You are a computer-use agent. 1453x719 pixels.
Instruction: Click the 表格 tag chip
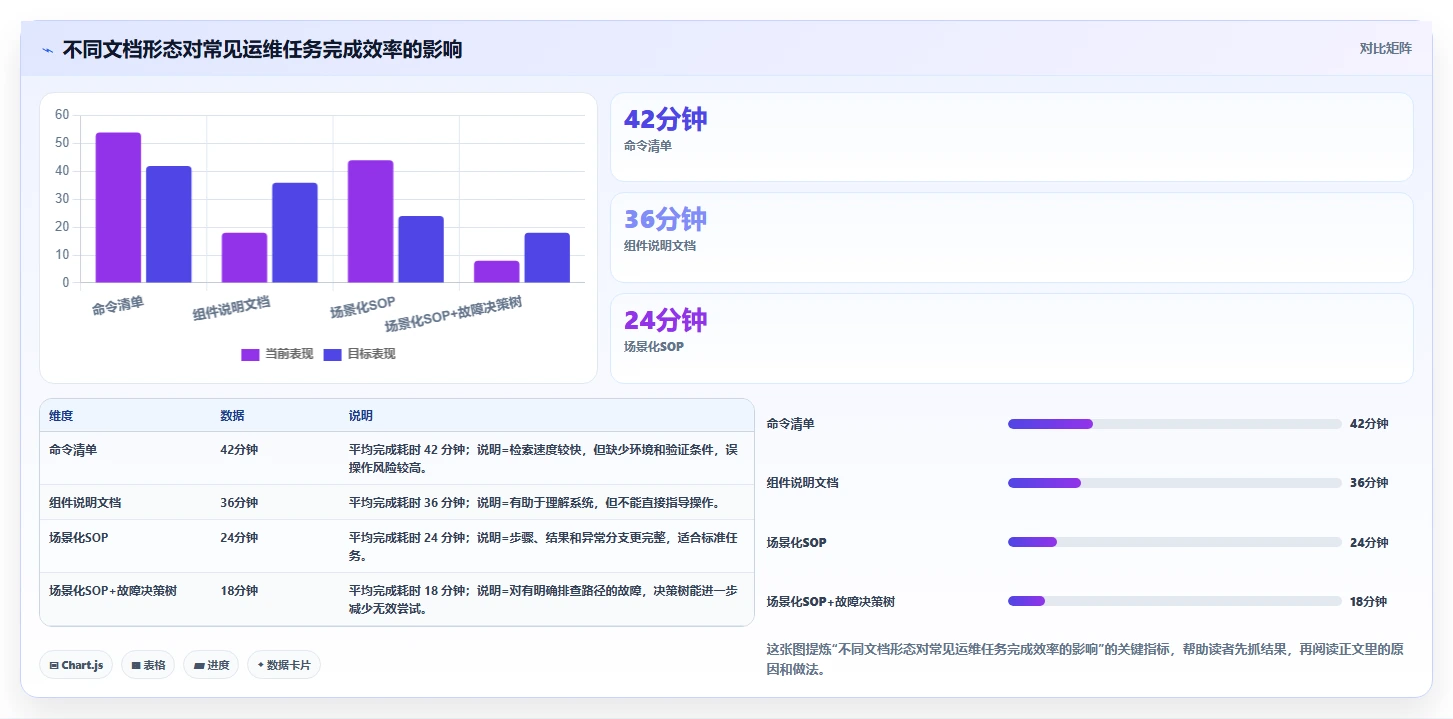(148, 665)
